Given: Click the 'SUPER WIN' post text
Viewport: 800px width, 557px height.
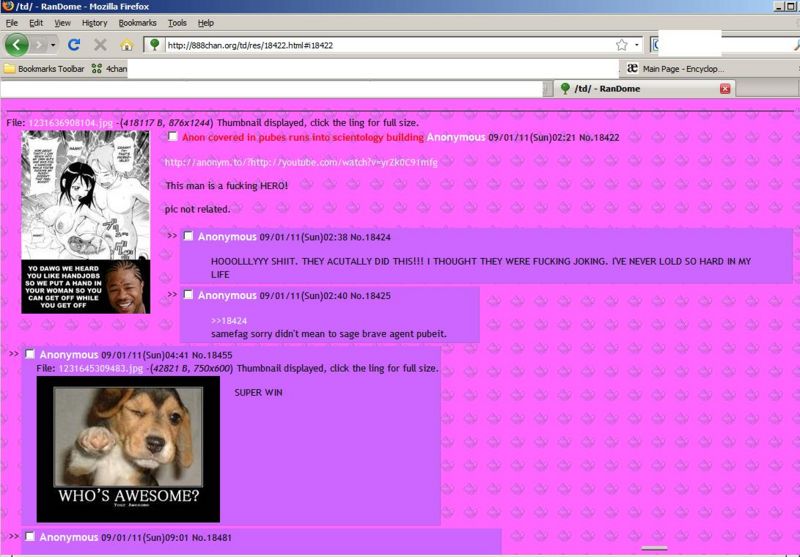Looking at the screenshot, I should (258, 393).
